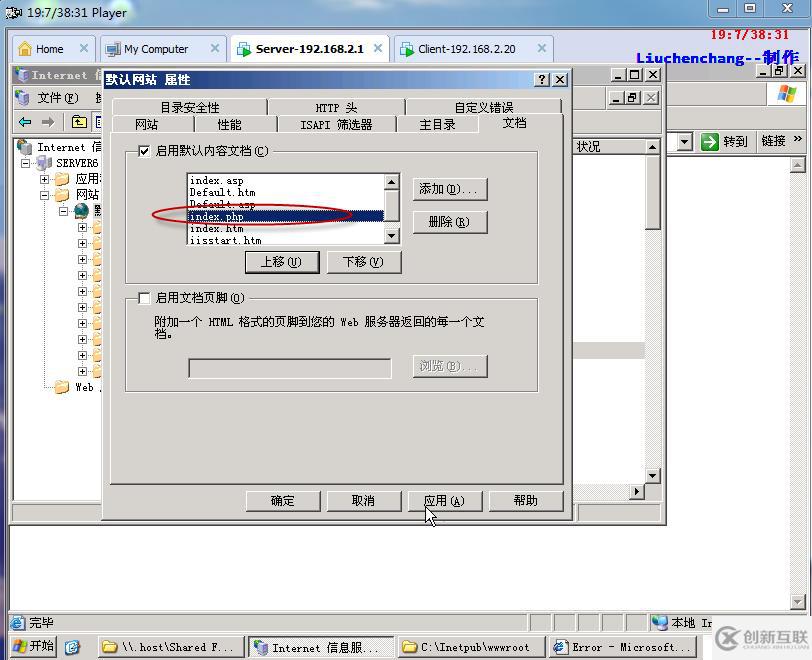Switch to the 目录安全性 tab
This screenshot has height=660, width=812.
pyautogui.click(x=190, y=107)
